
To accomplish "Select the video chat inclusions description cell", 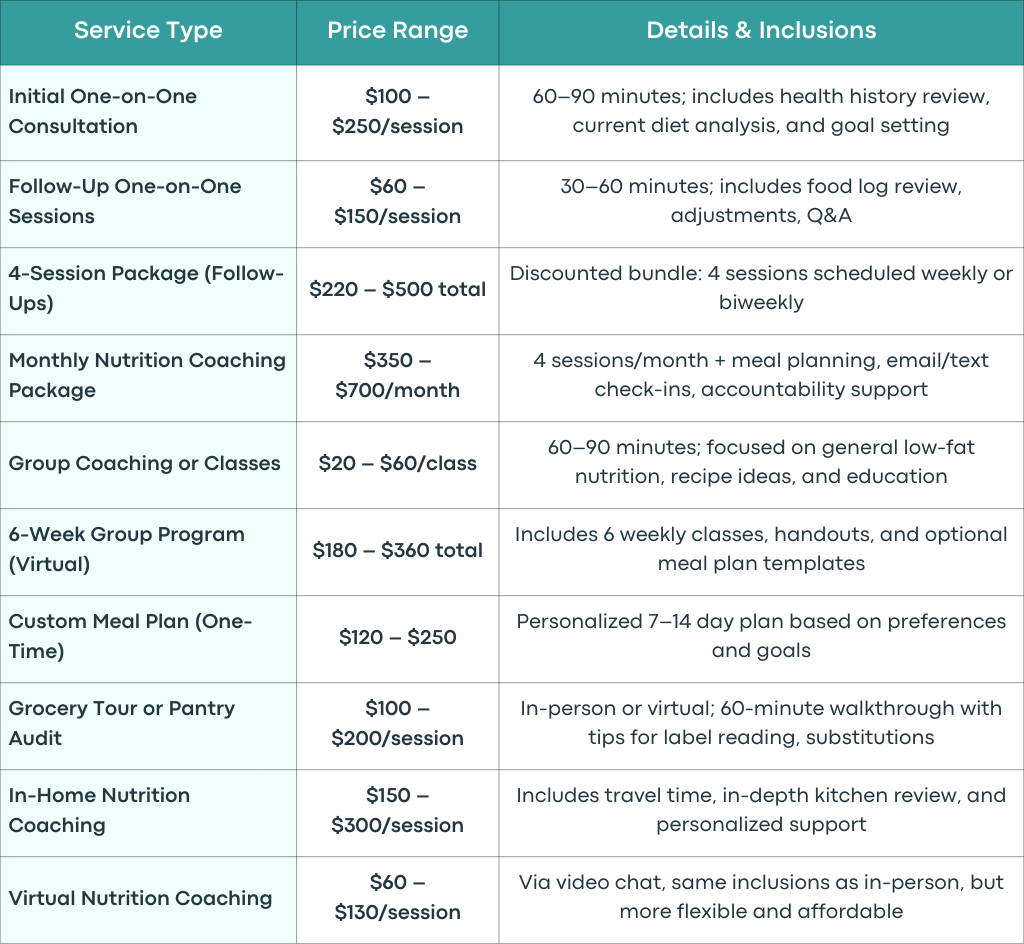I will (x=761, y=898).
